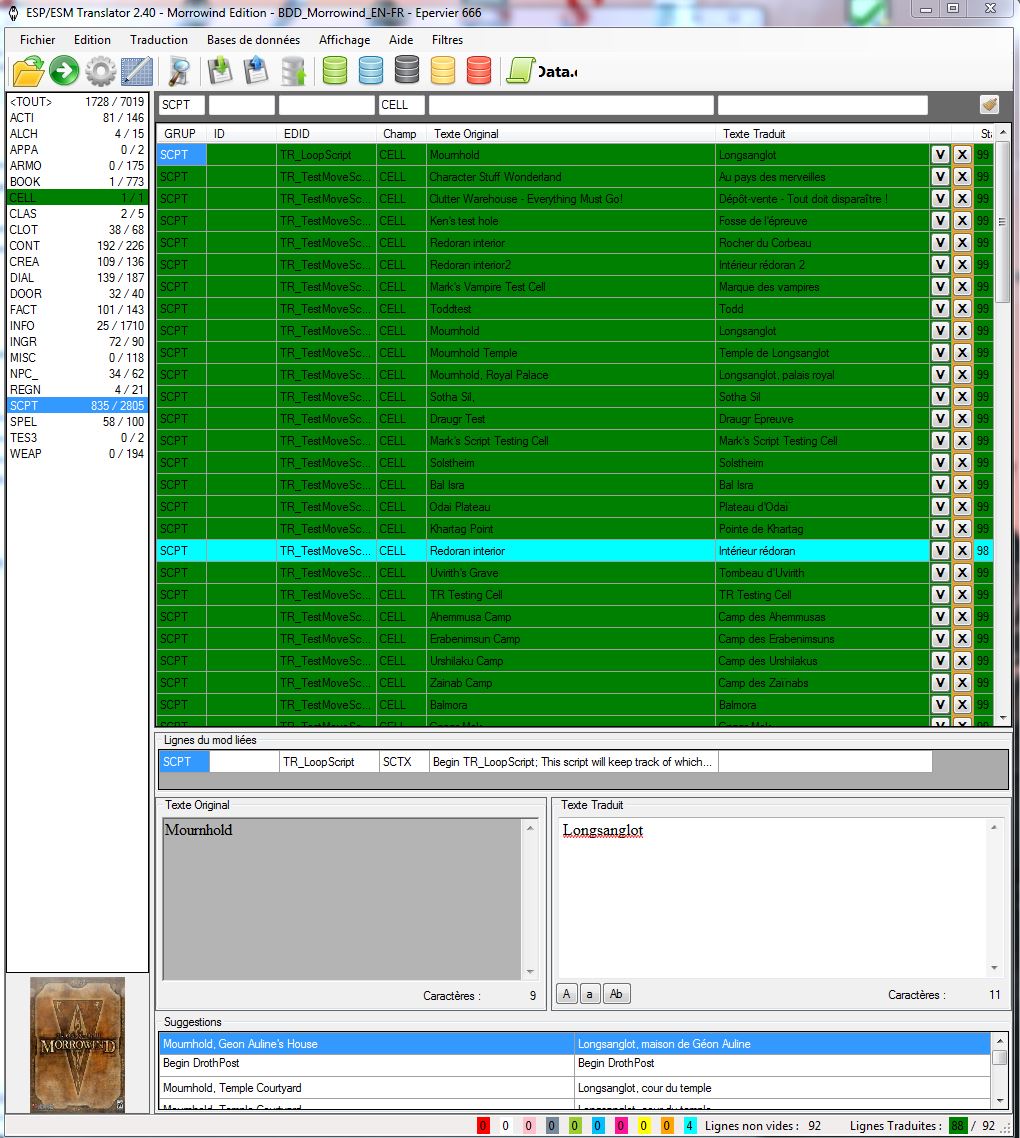Select the red database icon

[478, 71]
